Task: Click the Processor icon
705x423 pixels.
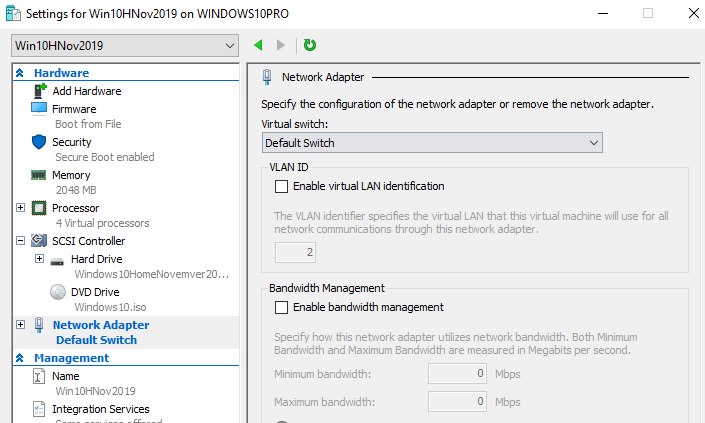Action: coord(39,208)
